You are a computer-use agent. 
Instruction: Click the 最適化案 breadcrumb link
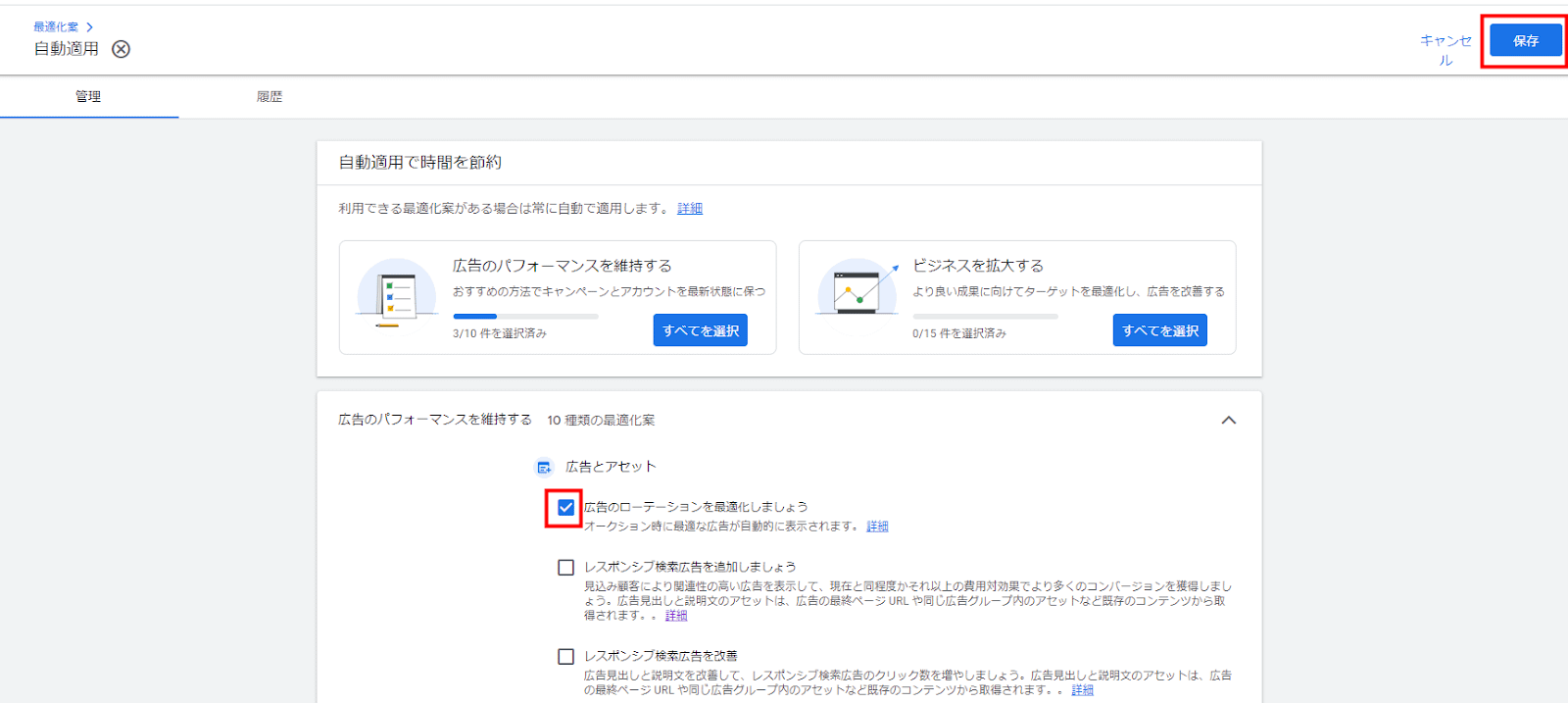[56, 27]
